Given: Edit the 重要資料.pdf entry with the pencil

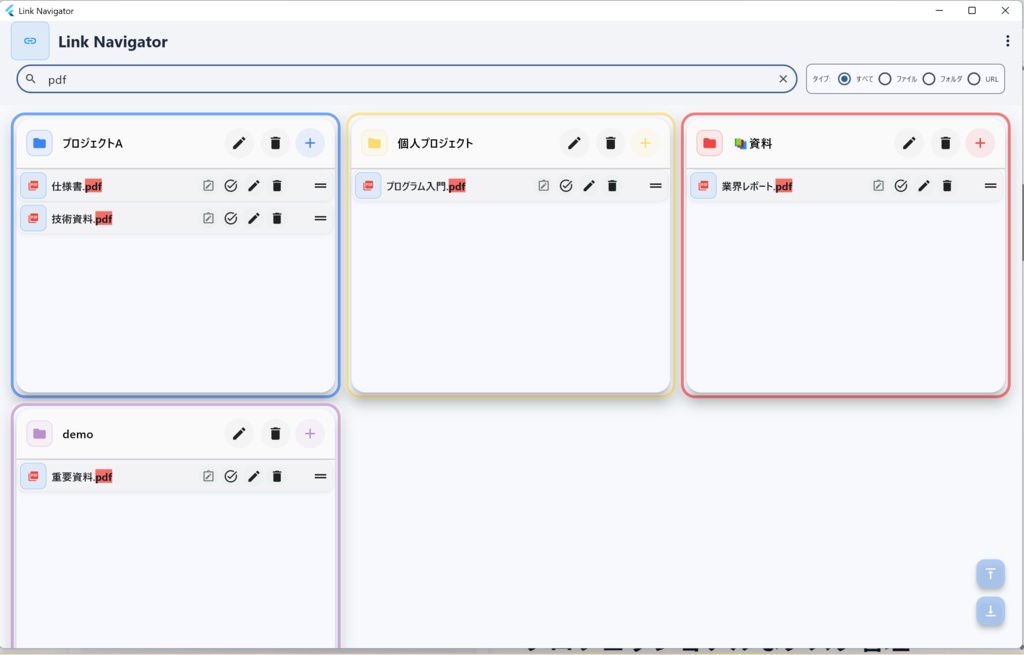Looking at the screenshot, I should coord(253,476).
